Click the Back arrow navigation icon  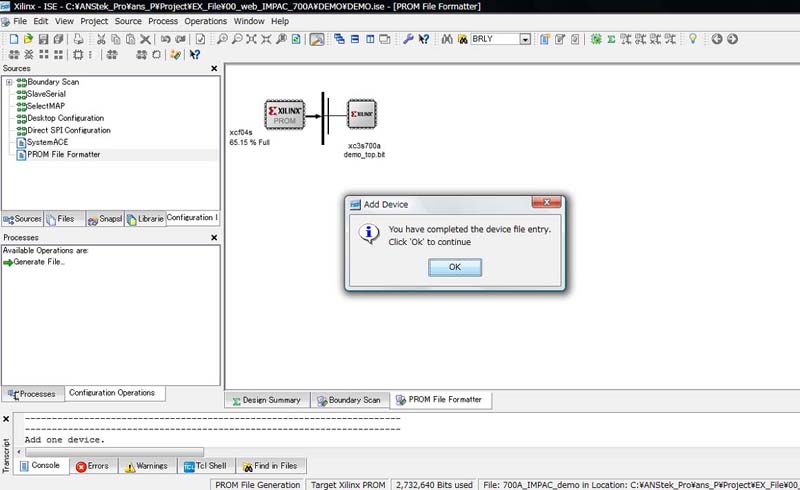click(x=717, y=39)
